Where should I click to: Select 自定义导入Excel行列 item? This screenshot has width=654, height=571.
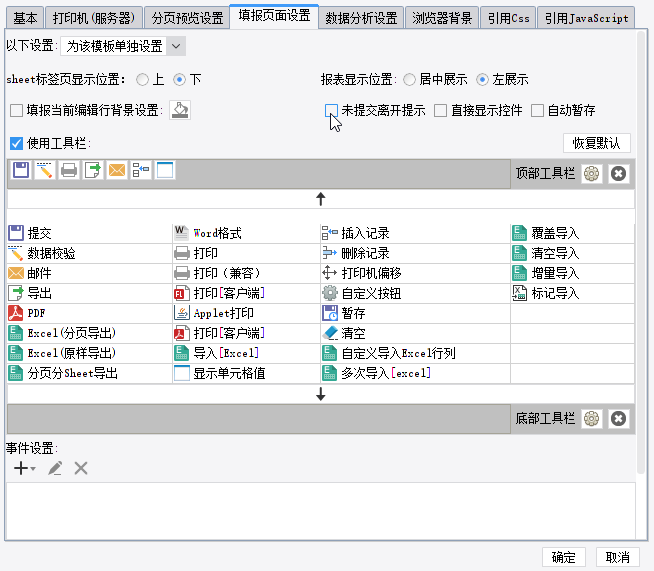pyautogui.click(x=415, y=353)
